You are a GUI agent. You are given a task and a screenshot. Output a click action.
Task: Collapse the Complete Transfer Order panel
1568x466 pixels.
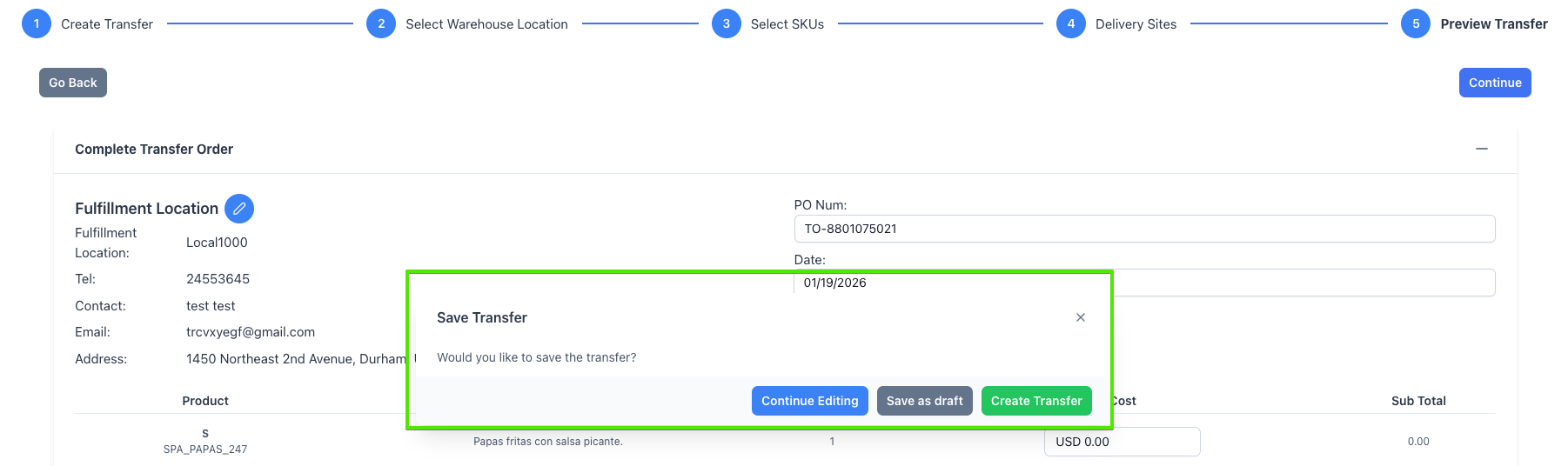[x=1481, y=149]
